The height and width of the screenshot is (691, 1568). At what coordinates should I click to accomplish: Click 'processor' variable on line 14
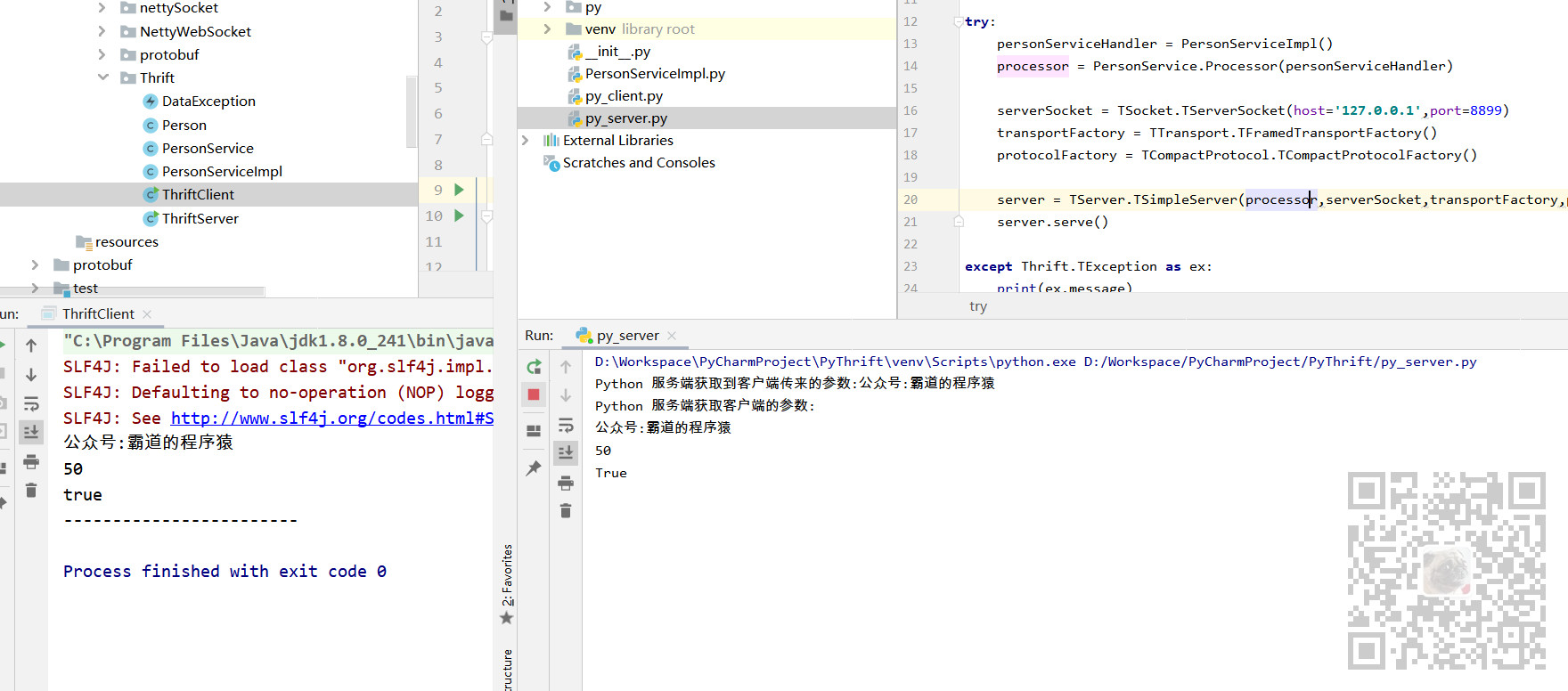tap(1033, 66)
